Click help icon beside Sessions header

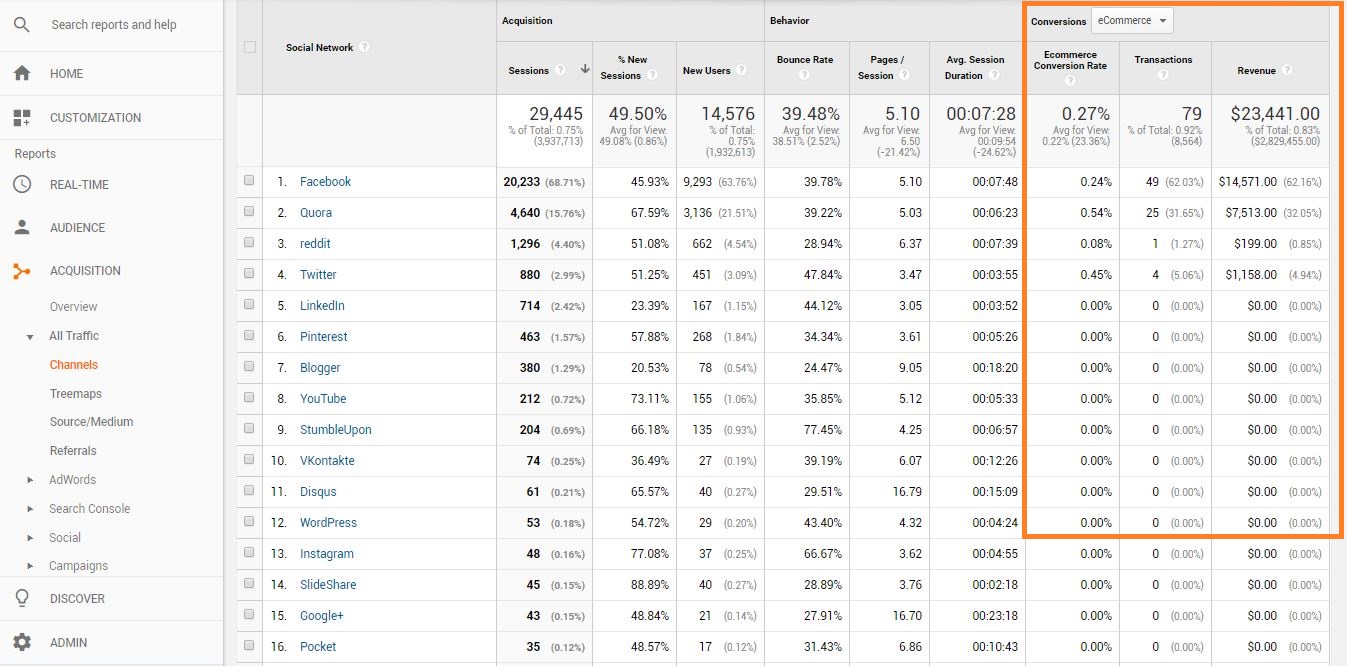click(560, 70)
